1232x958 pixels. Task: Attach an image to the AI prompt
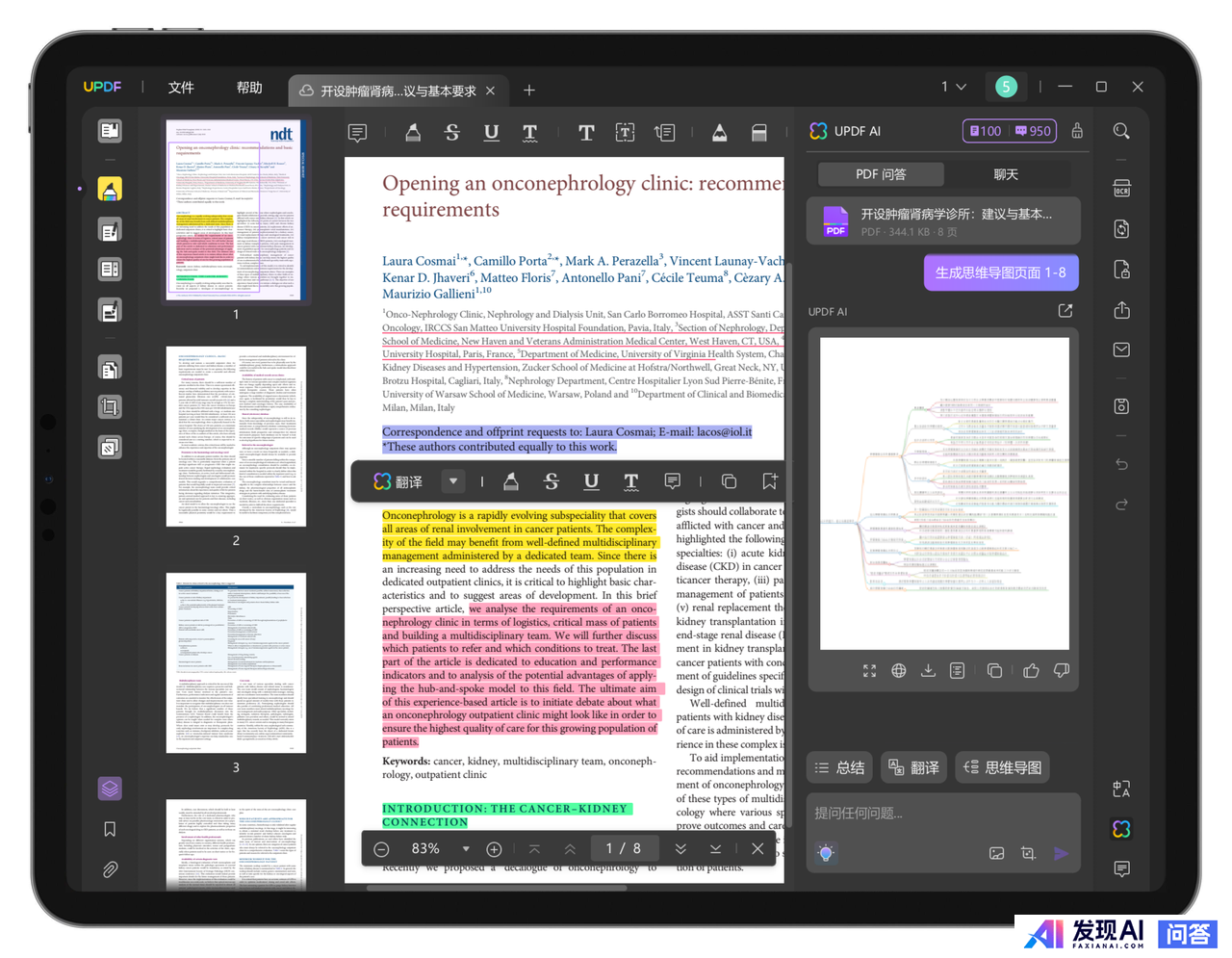pos(997,853)
